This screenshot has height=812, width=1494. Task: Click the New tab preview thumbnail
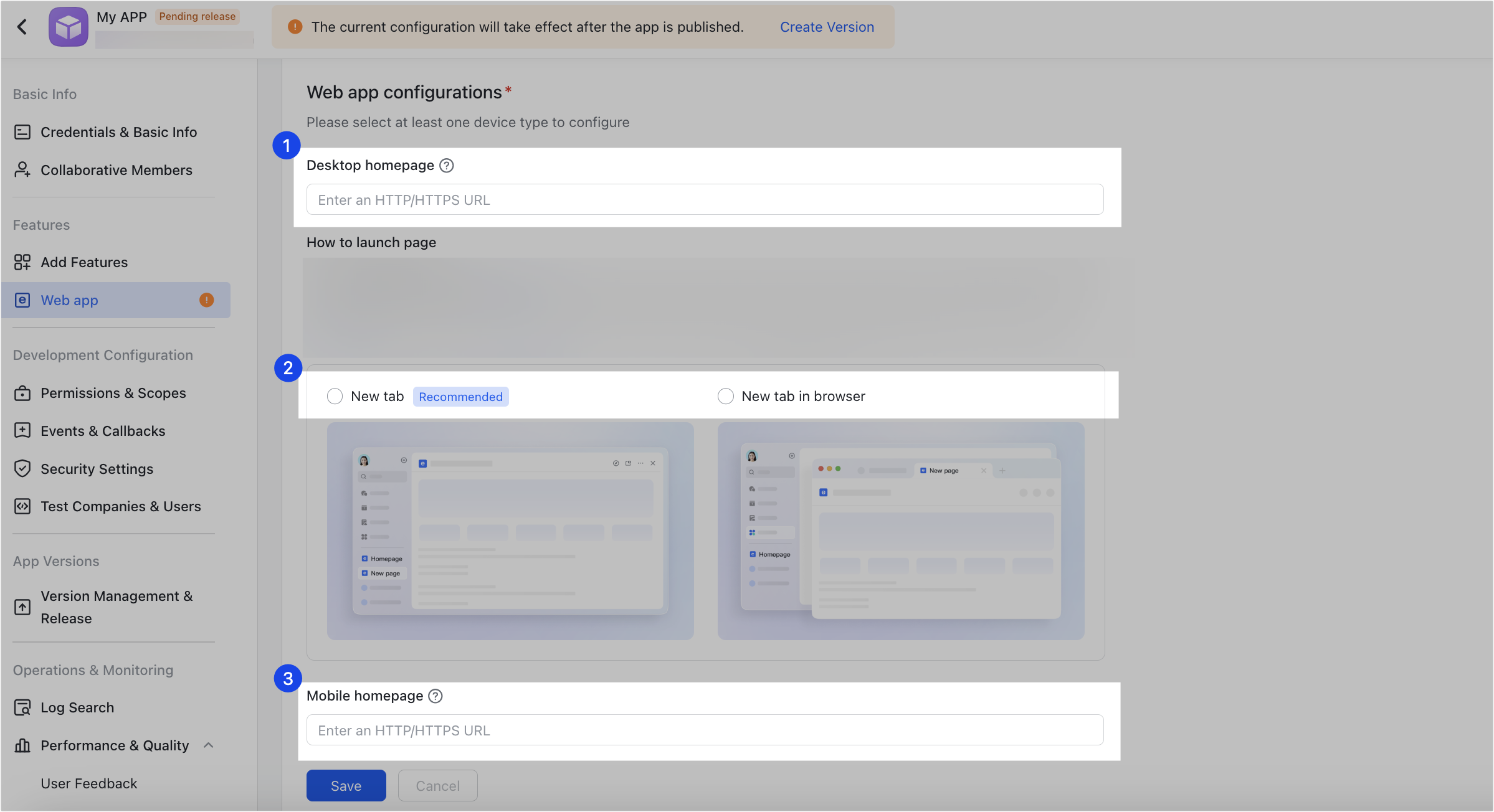click(510, 531)
